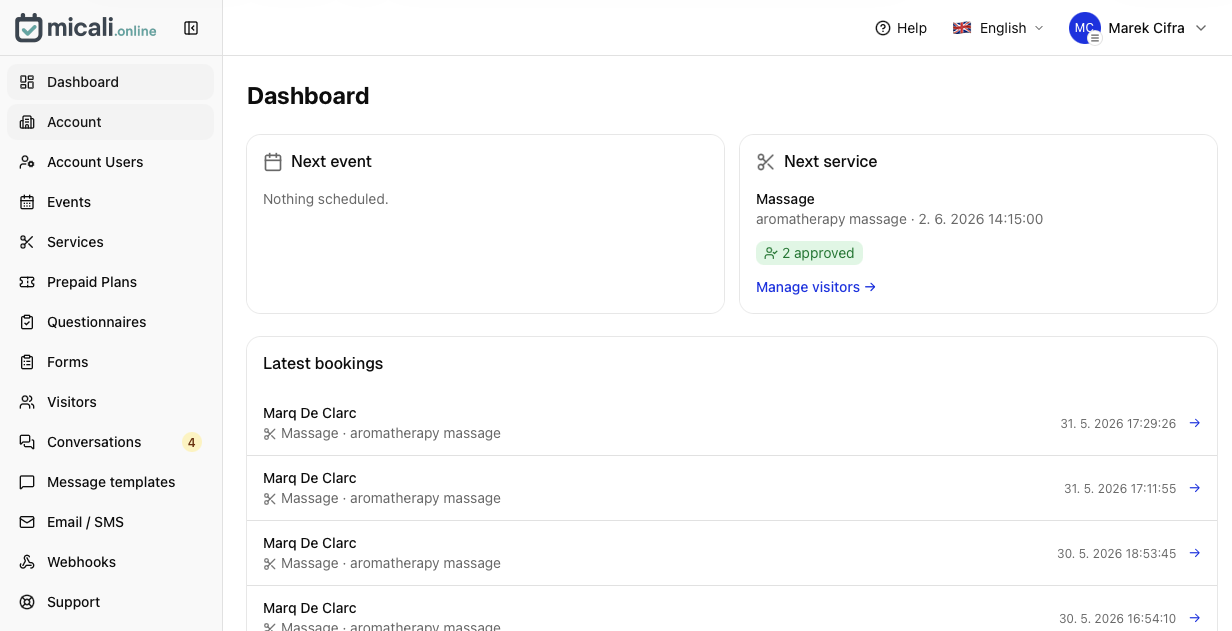The width and height of the screenshot is (1232, 631).
Task: Click the Events calendar icon in sidebar
Action: pyautogui.click(x=27, y=202)
